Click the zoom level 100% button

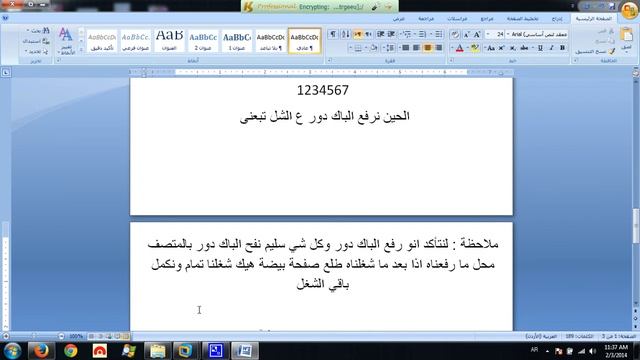[76, 336]
